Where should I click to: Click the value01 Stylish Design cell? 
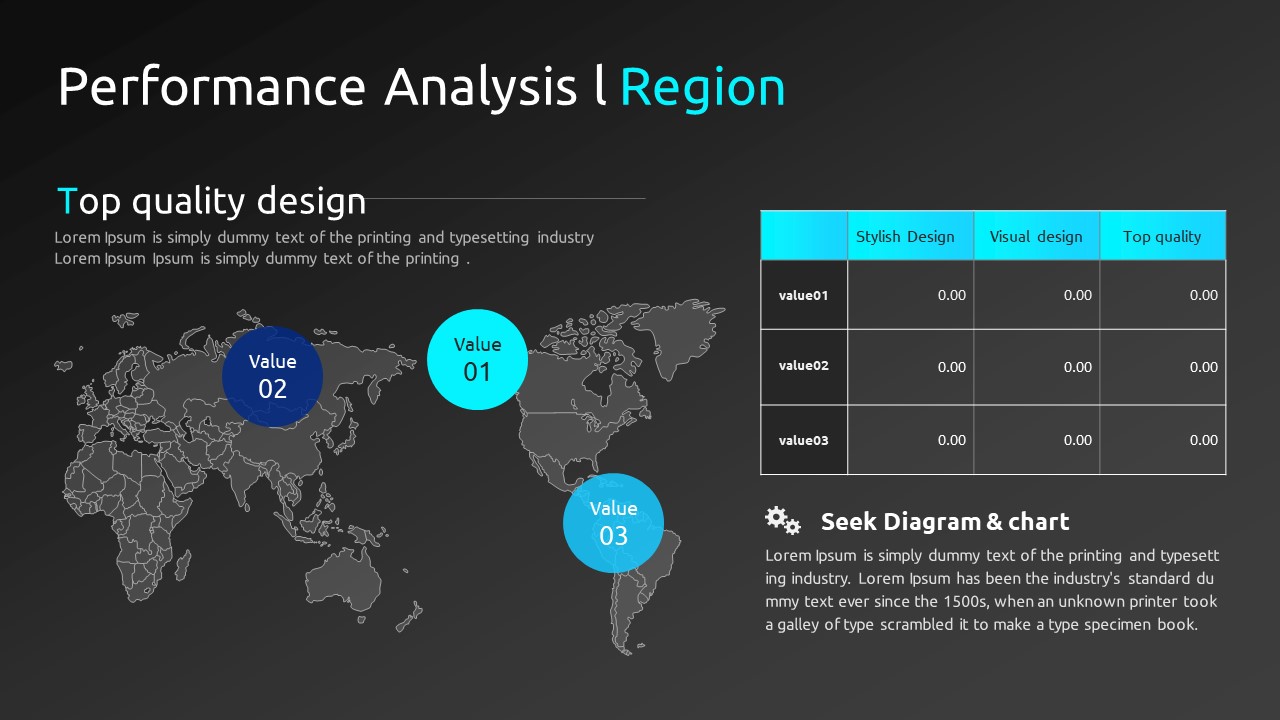click(910, 295)
